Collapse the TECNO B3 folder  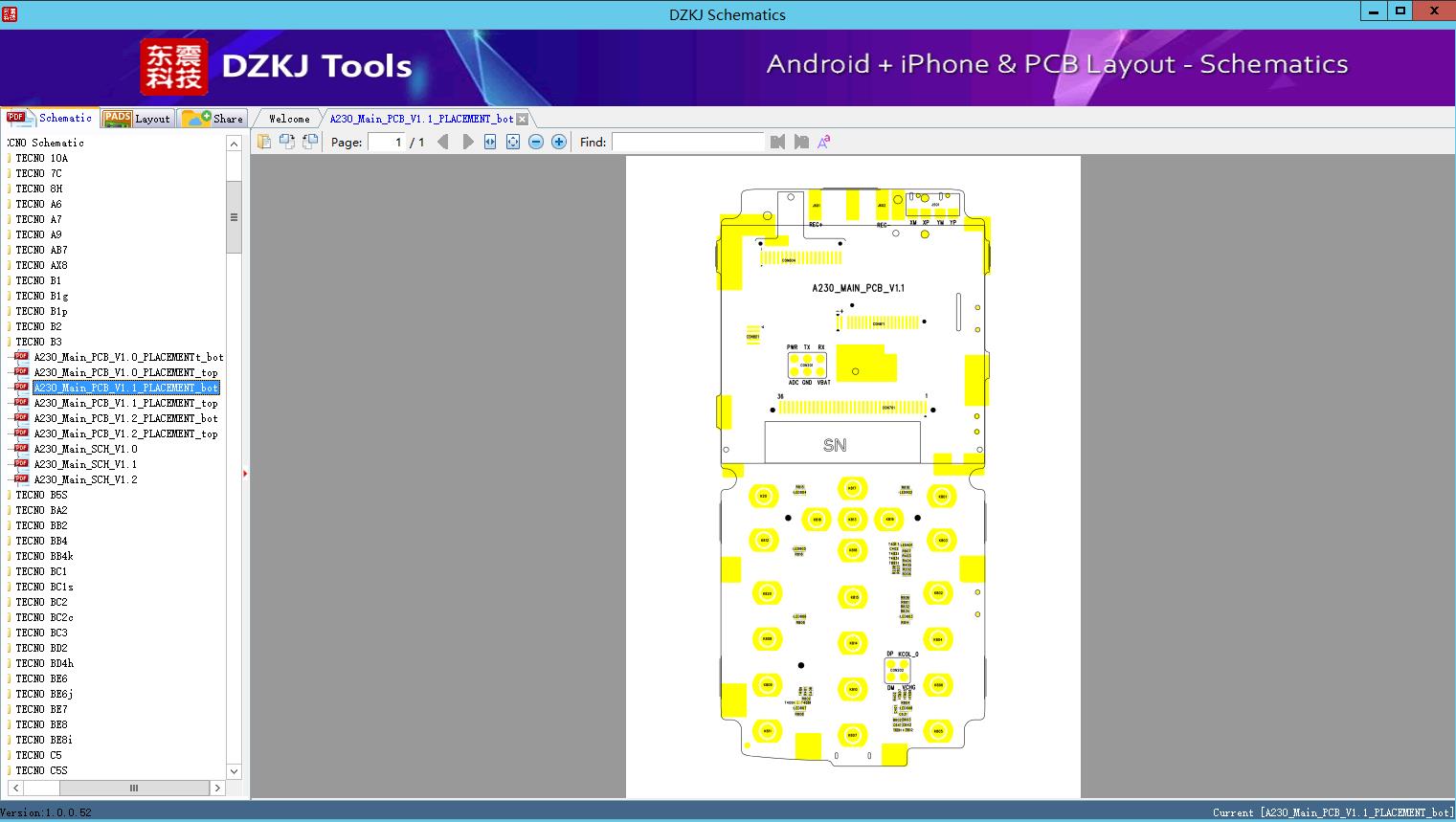39,342
